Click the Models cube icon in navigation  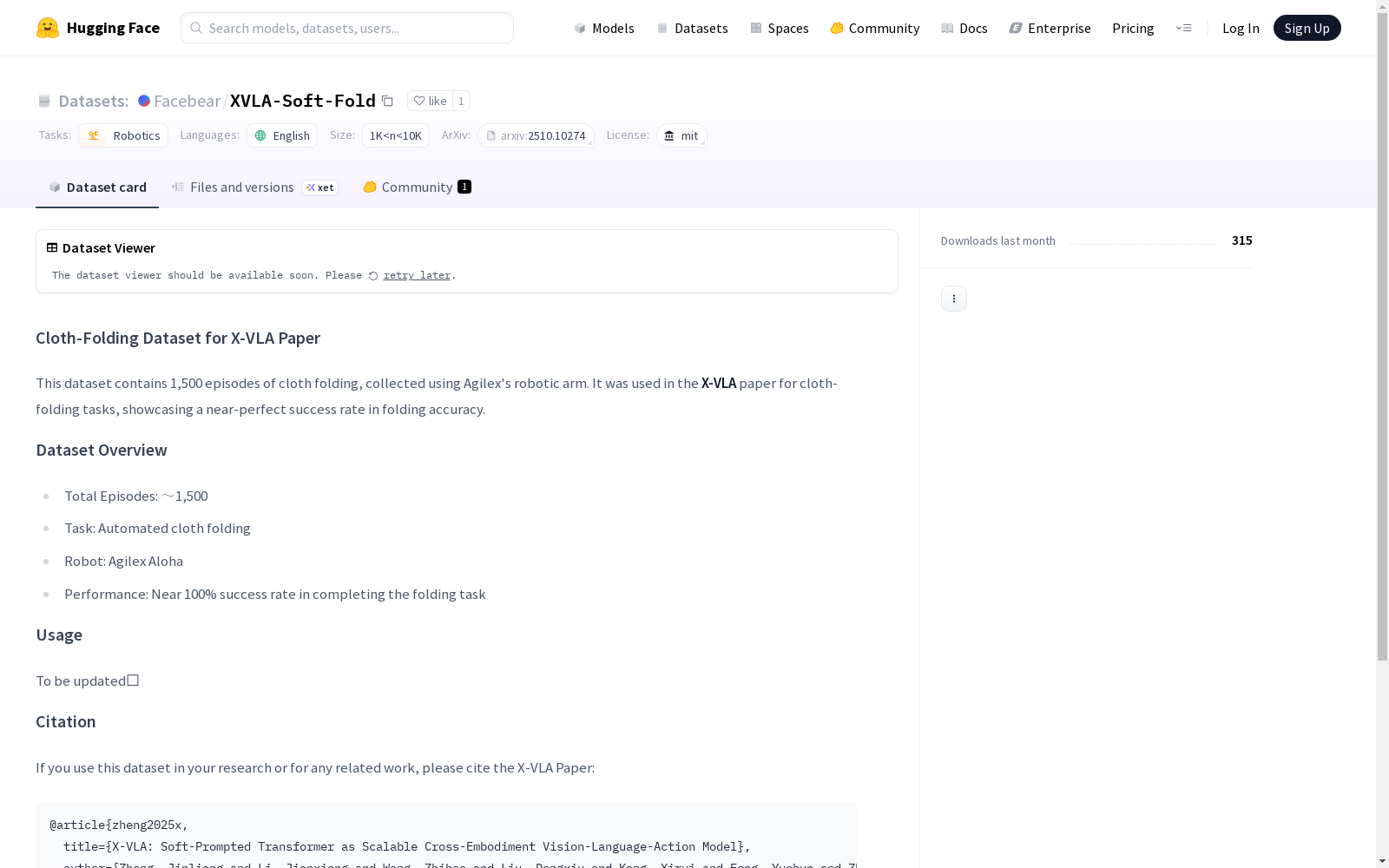tap(580, 28)
